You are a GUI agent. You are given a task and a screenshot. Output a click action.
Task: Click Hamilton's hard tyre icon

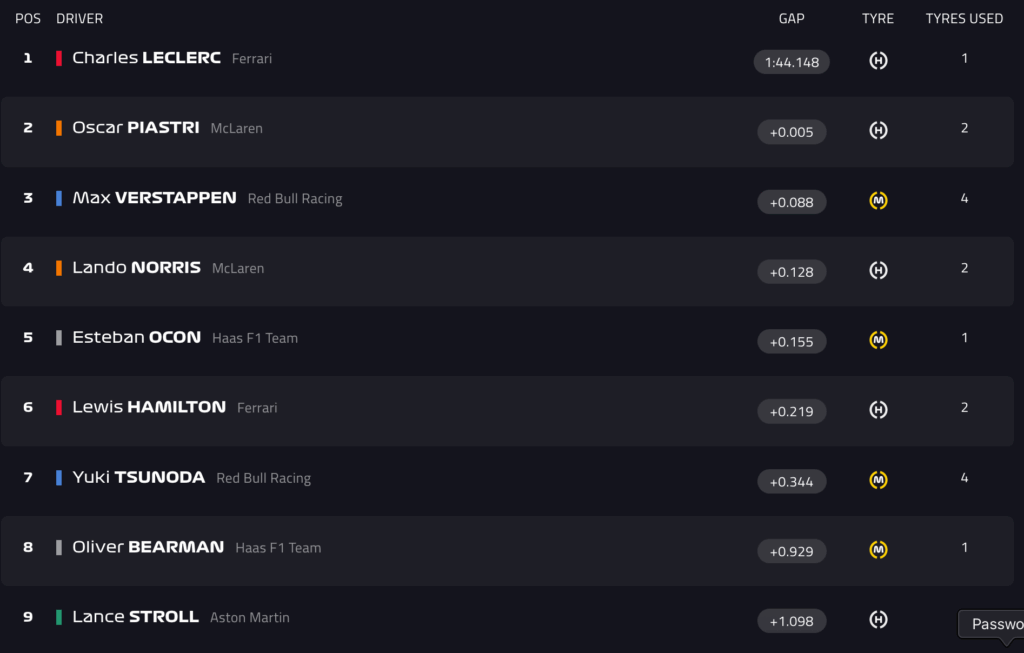[878, 410]
